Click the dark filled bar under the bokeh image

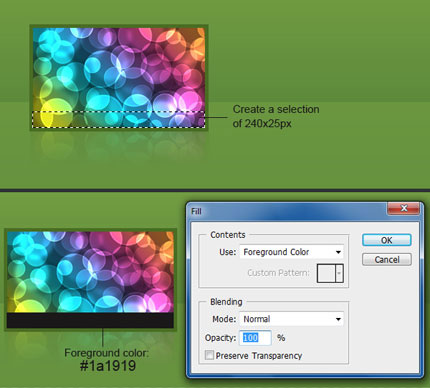pyautogui.click(x=90, y=320)
